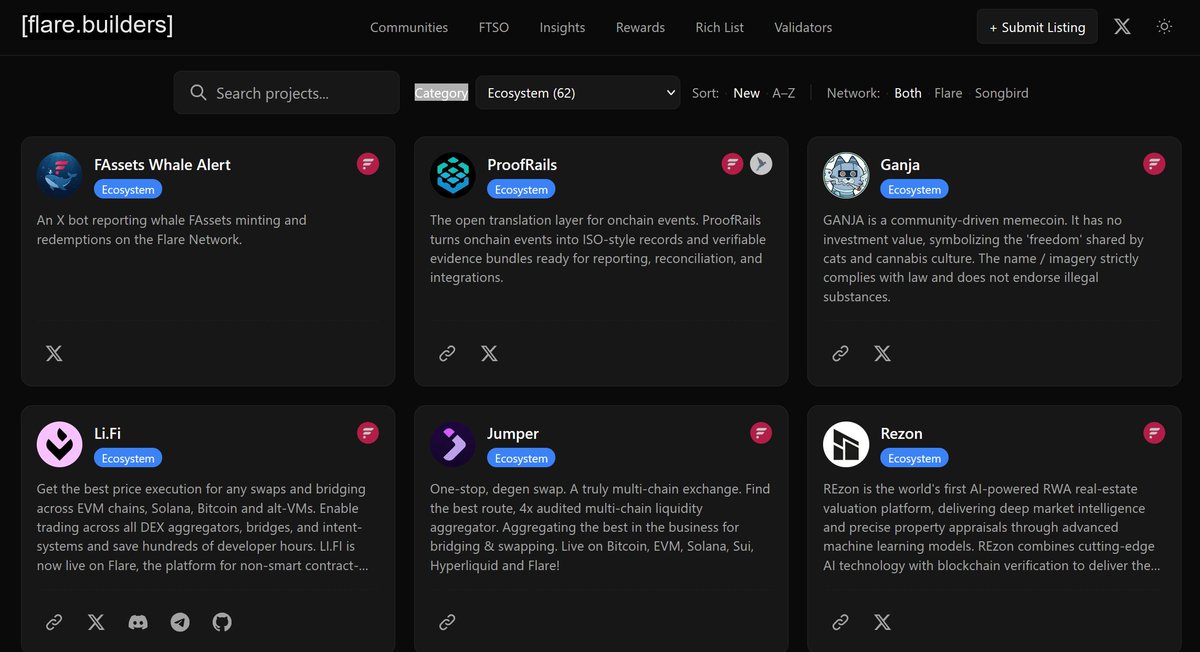Set network filter to Both
This screenshot has width=1200, height=652.
(908, 93)
